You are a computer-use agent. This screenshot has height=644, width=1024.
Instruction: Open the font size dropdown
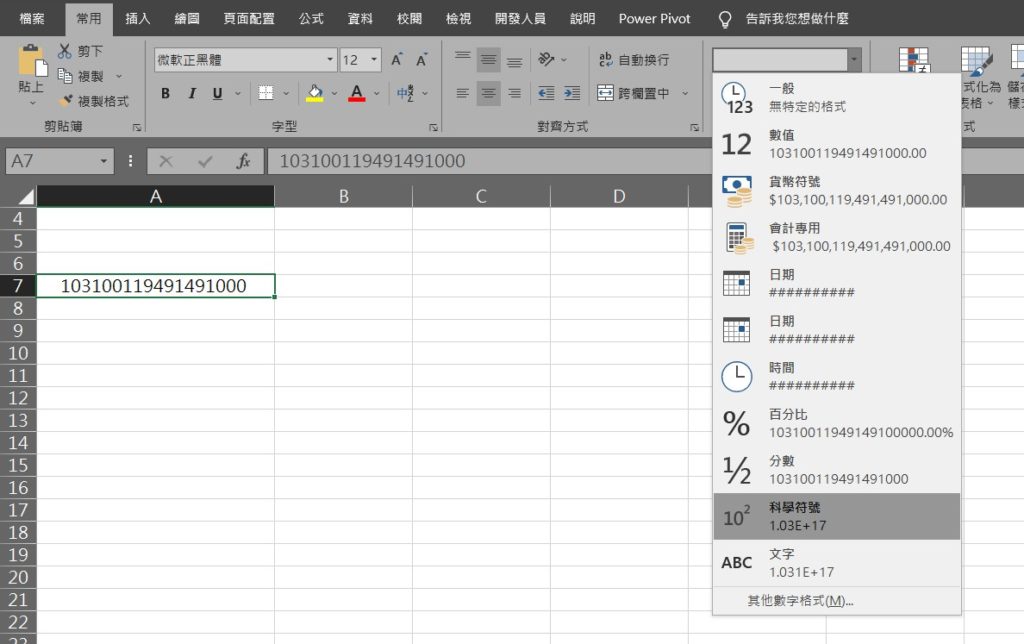(373, 59)
